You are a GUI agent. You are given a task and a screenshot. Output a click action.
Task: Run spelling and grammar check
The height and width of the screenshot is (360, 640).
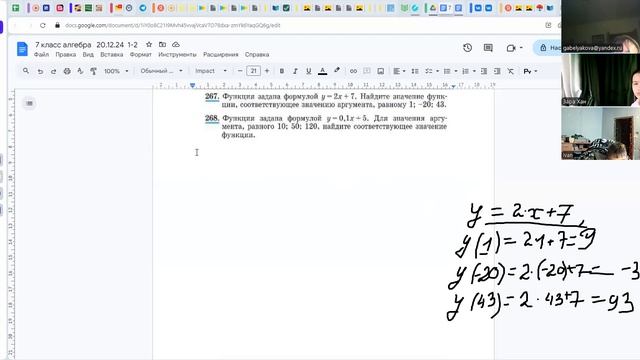click(80, 71)
